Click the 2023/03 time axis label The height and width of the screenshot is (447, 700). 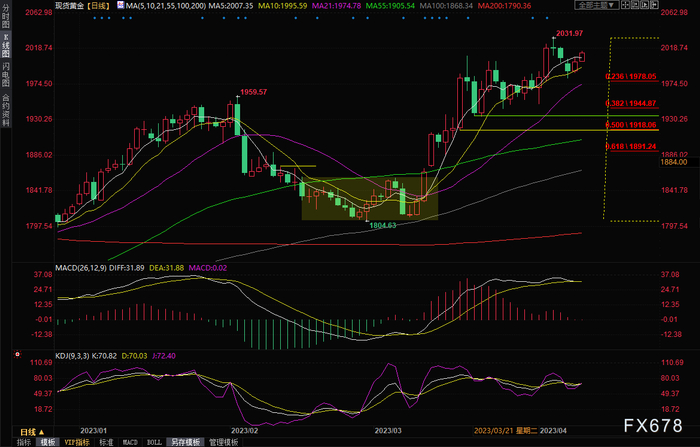click(388, 430)
